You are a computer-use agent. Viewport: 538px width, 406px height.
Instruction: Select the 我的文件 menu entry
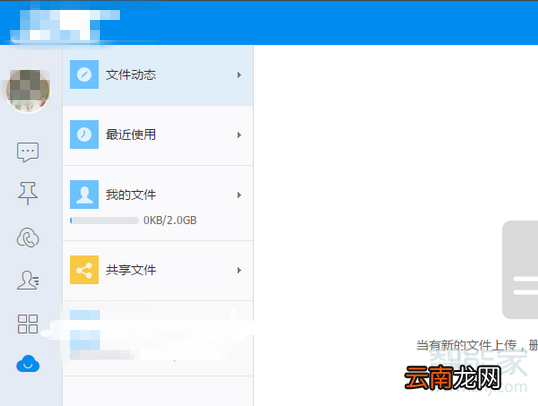pyautogui.click(x=158, y=203)
